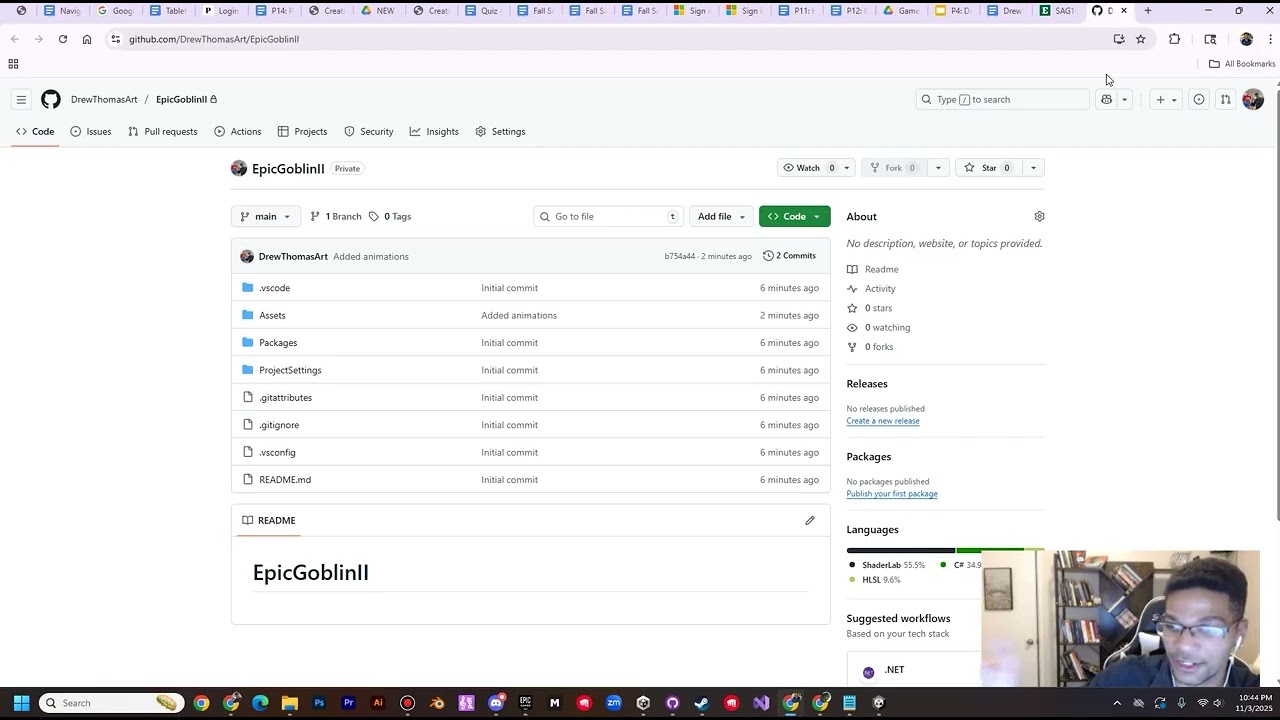View the 1 Branch link
The height and width of the screenshot is (720, 1280).
point(336,216)
